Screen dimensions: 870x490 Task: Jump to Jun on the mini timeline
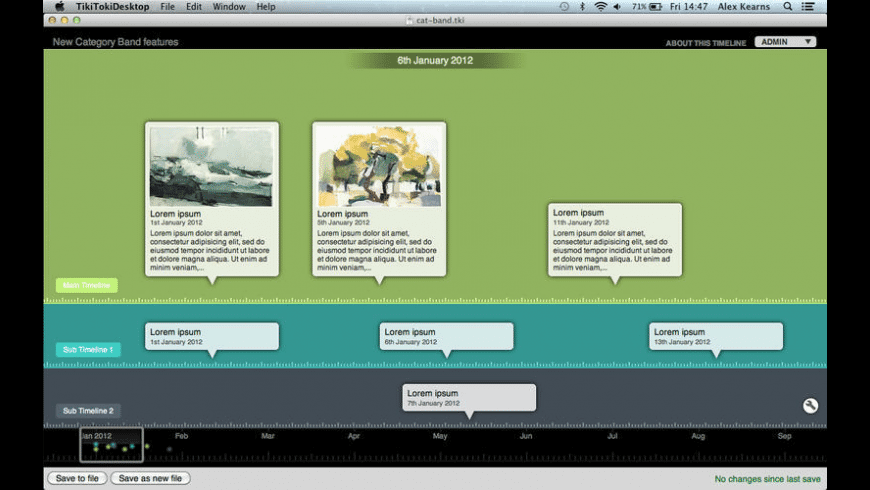point(526,436)
